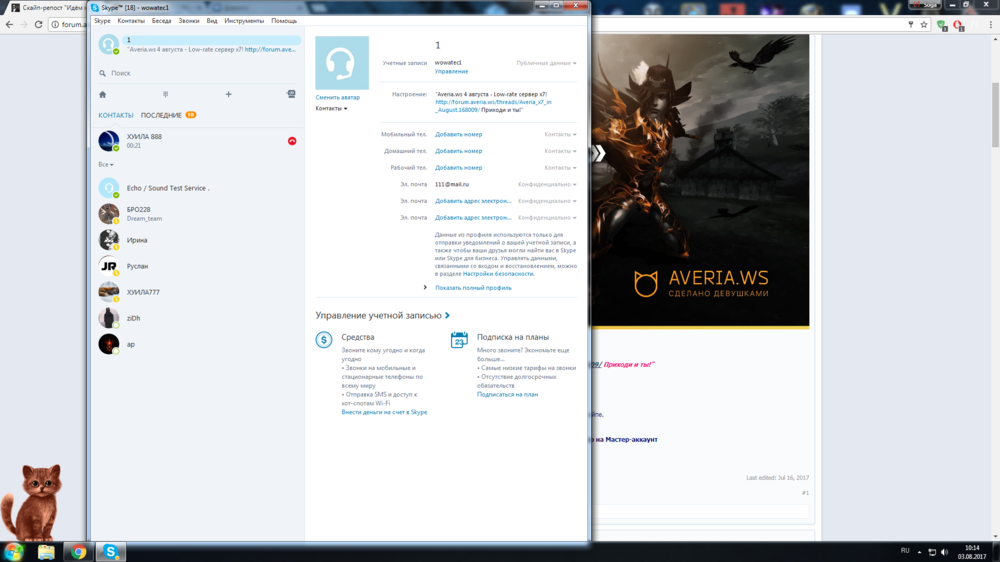Select contact 'Echo / Sound Test Service'
The width and height of the screenshot is (1000, 562).
click(167, 188)
